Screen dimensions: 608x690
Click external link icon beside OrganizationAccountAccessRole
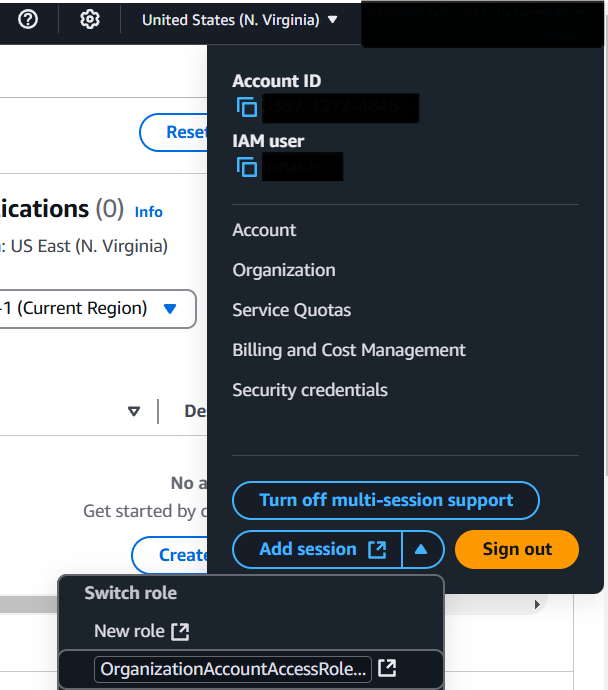(x=387, y=668)
